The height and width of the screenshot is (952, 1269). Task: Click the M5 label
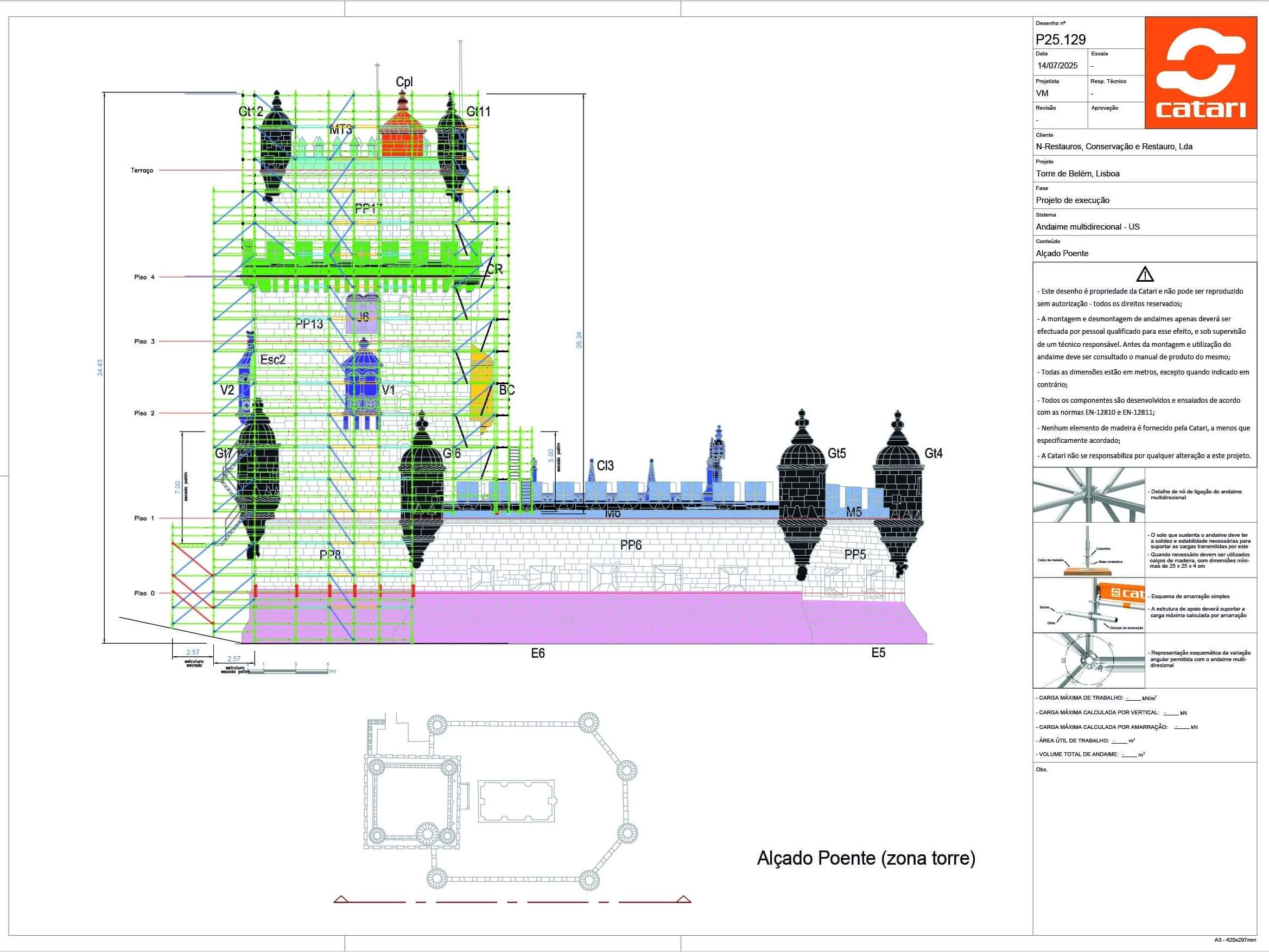(854, 512)
